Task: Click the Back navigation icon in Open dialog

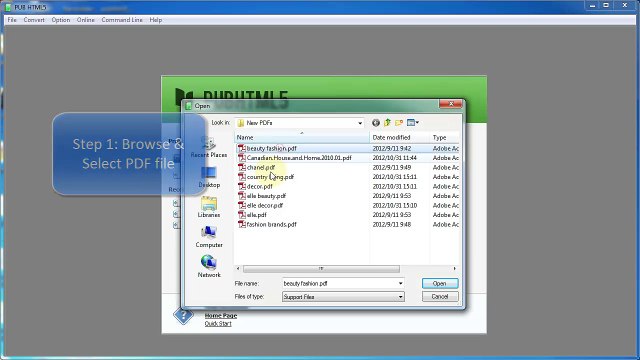Action: tap(376, 122)
